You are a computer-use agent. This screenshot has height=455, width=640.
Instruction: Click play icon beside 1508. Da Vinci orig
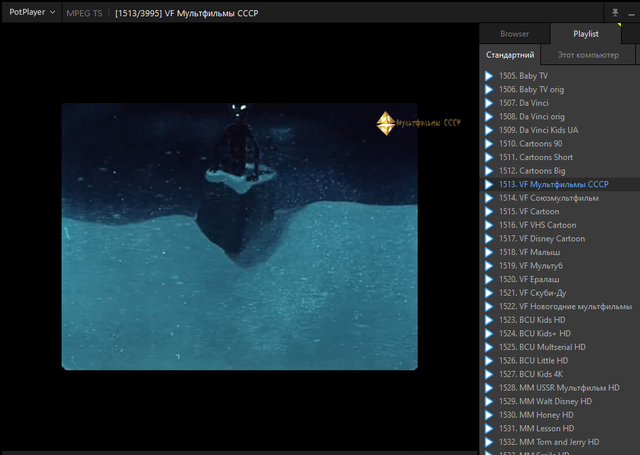pos(489,117)
